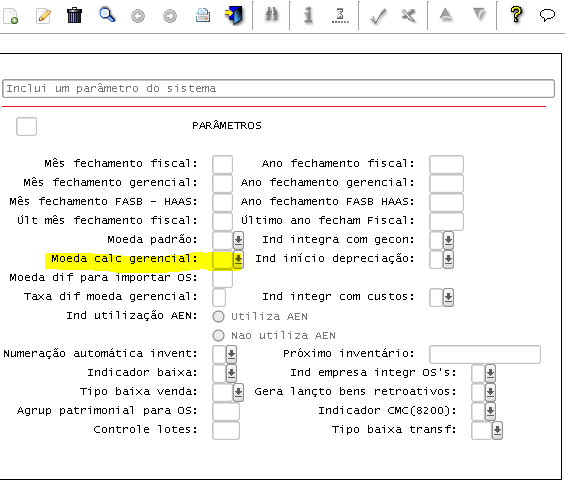Open the Indicador baixa dropdown arrow
Image resolution: width=565 pixels, height=481 pixels.
coord(231,374)
